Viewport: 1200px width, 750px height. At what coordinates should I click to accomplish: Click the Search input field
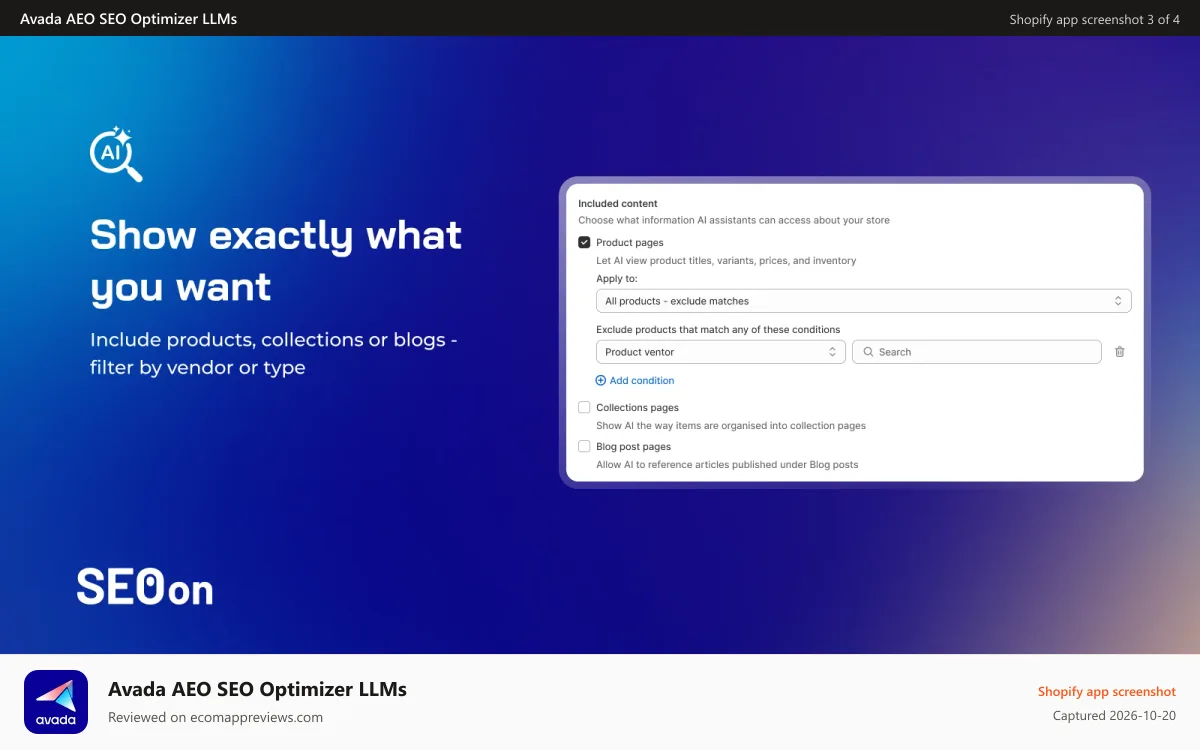(976, 352)
